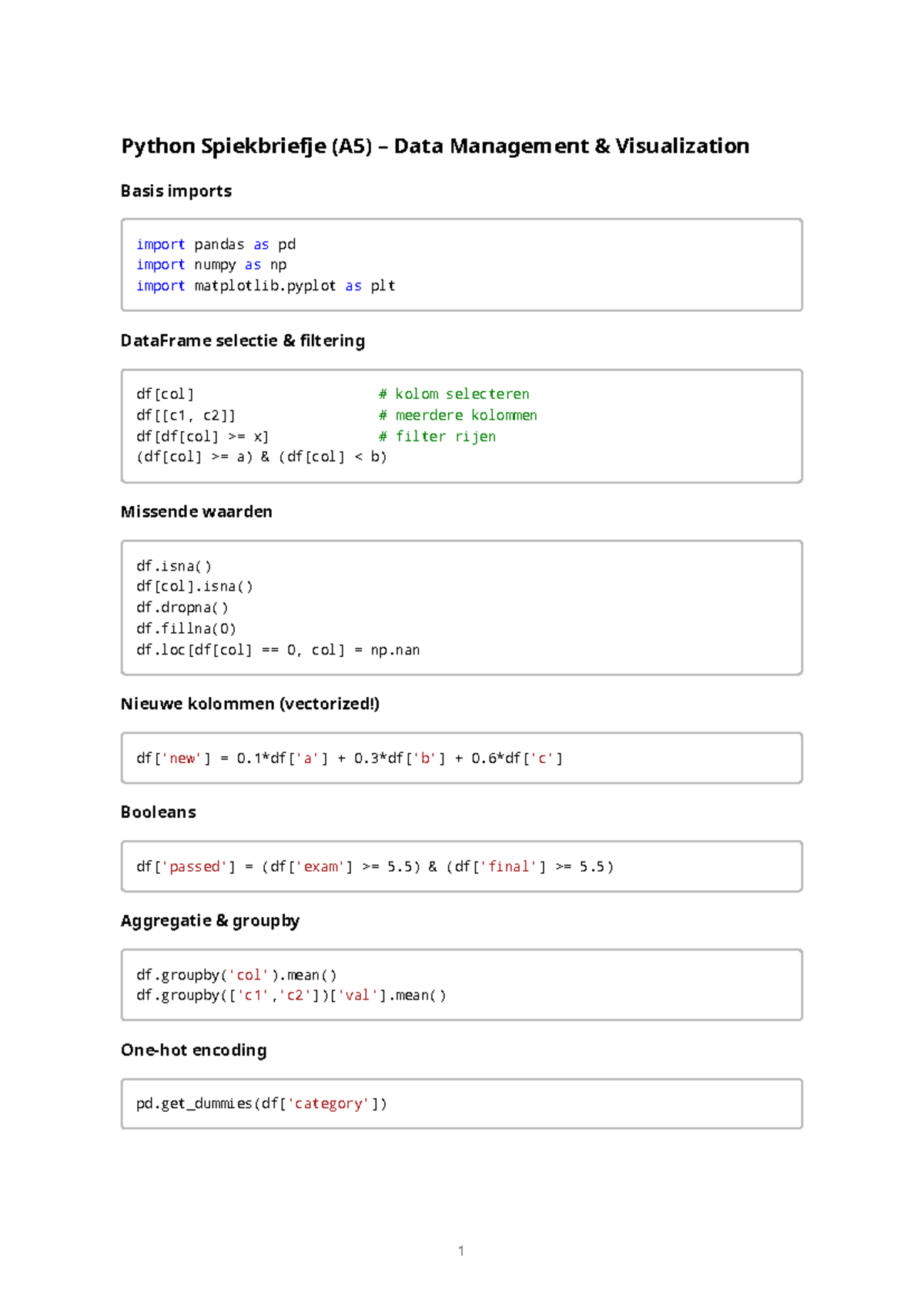Click the df['new'] formula code block
This screenshot has height=1306, width=924.
click(x=462, y=758)
